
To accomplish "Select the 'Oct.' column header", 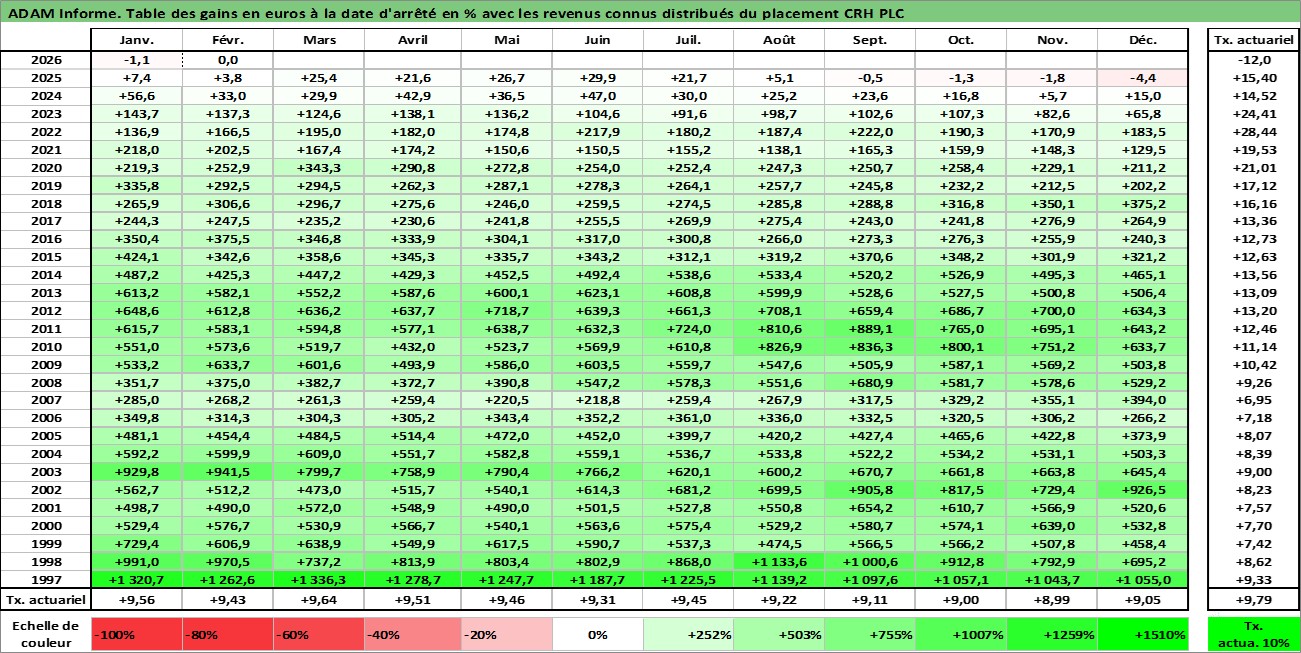I will pyautogui.click(x=961, y=40).
